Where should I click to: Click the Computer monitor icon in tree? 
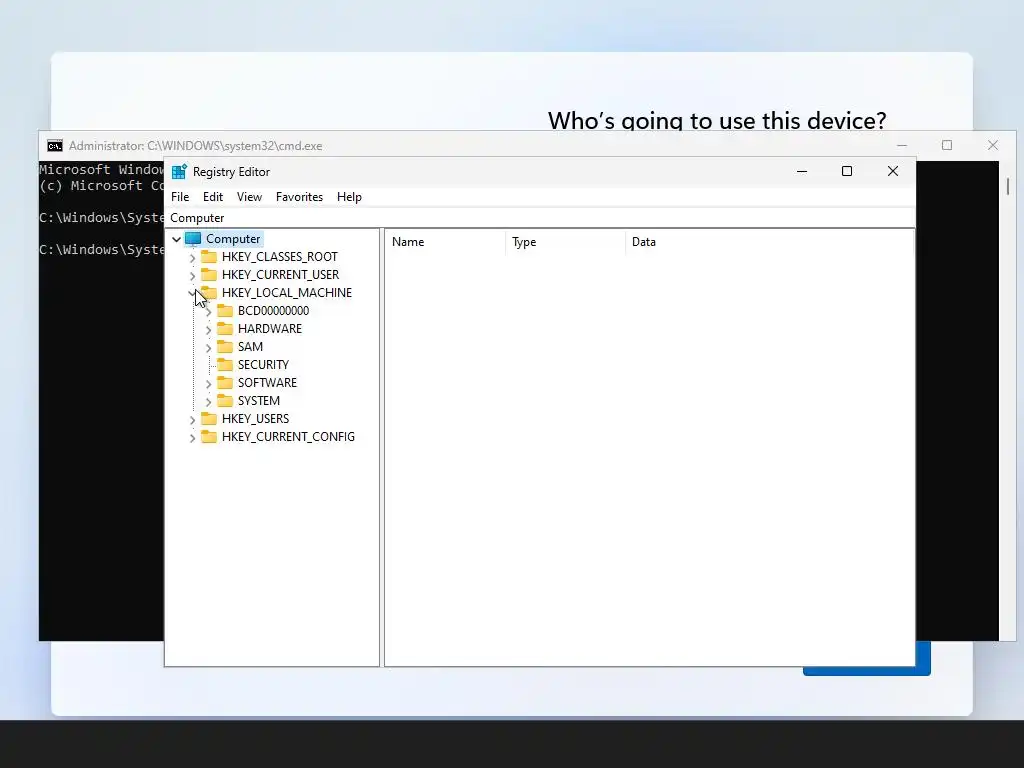[x=193, y=238]
